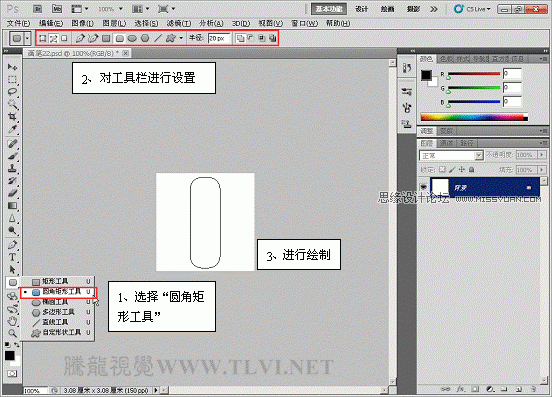Click the 背景 layer thumbnail
This screenshot has width=552, height=397.
(440, 187)
